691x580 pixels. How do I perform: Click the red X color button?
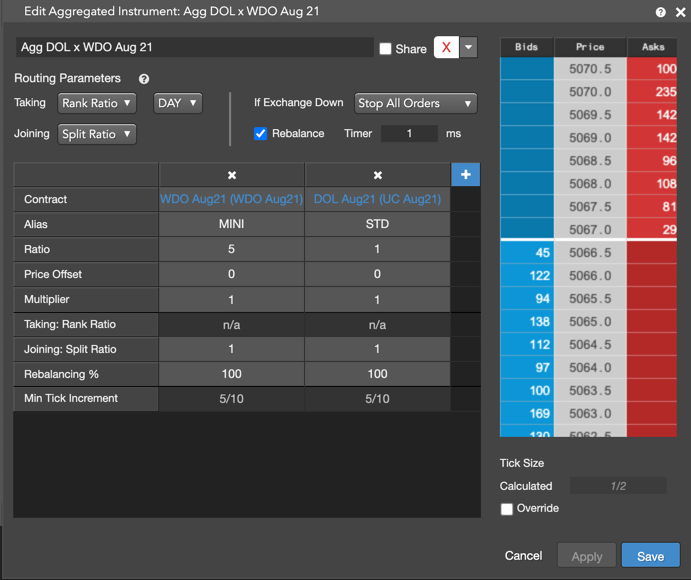coord(446,48)
